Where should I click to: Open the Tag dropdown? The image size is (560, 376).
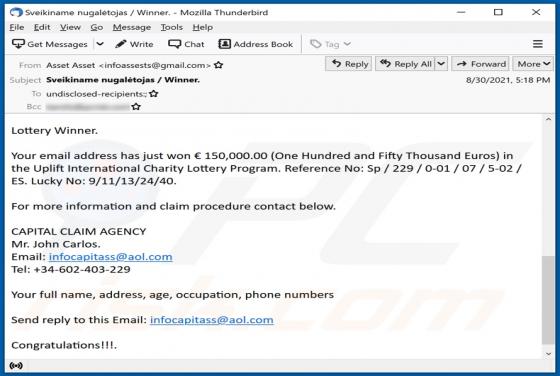point(330,44)
